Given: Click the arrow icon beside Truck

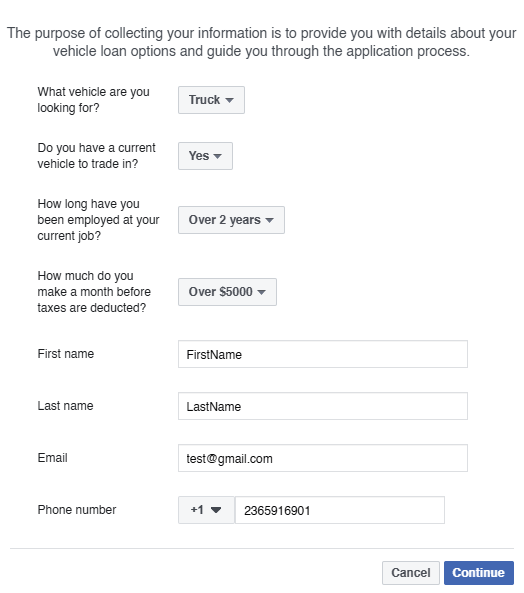Looking at the screenshot, I should pyautogui.click(x=229, y=100).
